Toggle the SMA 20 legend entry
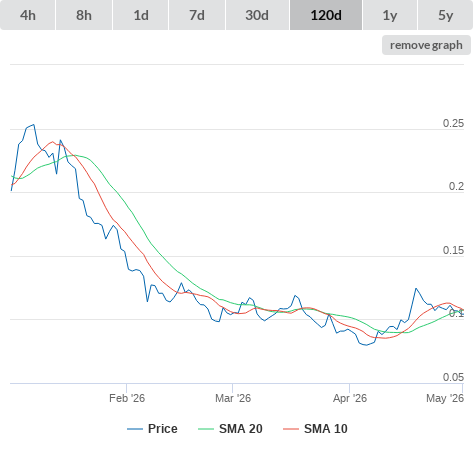 click(241, 429)
